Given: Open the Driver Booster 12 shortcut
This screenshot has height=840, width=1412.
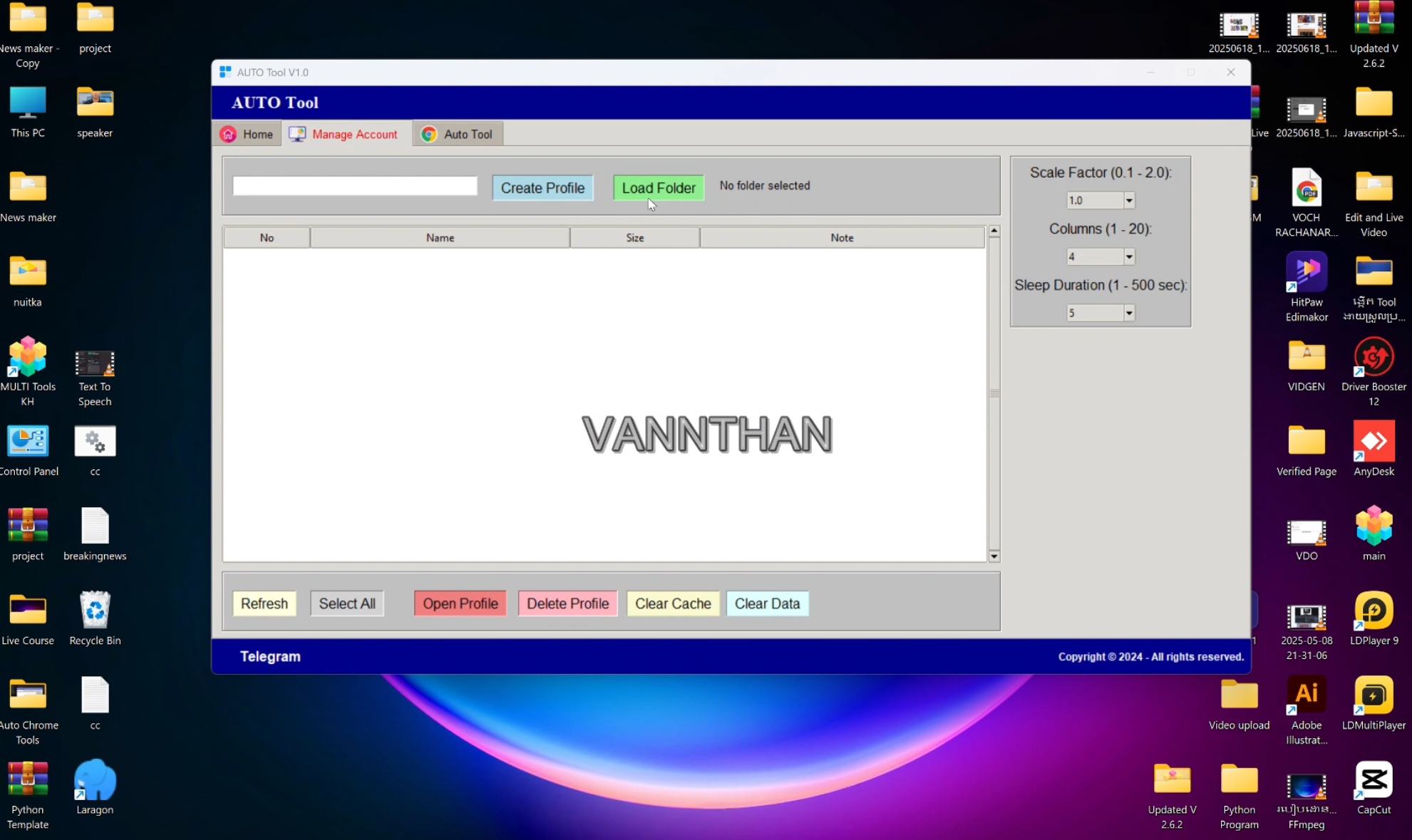Looking at the screenshot, I should pos(1373,358).
